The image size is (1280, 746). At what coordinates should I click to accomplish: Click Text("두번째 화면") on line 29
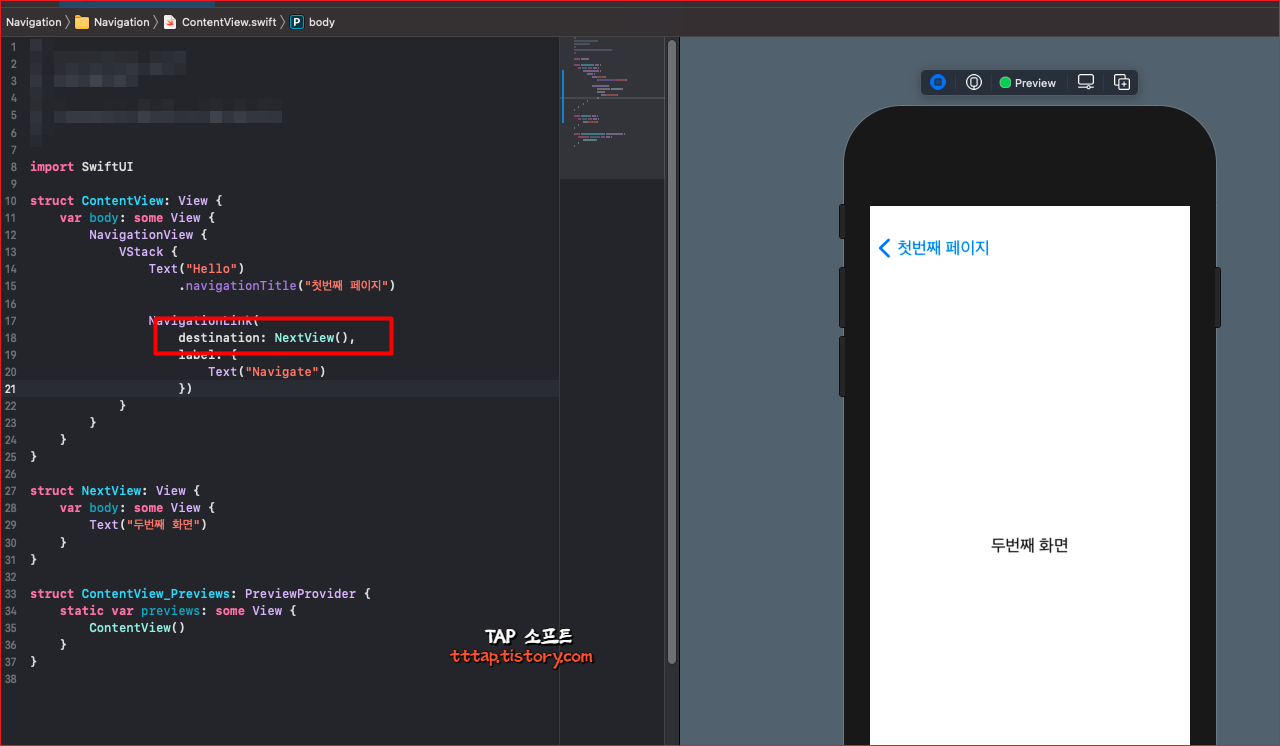tap(148, 525)
